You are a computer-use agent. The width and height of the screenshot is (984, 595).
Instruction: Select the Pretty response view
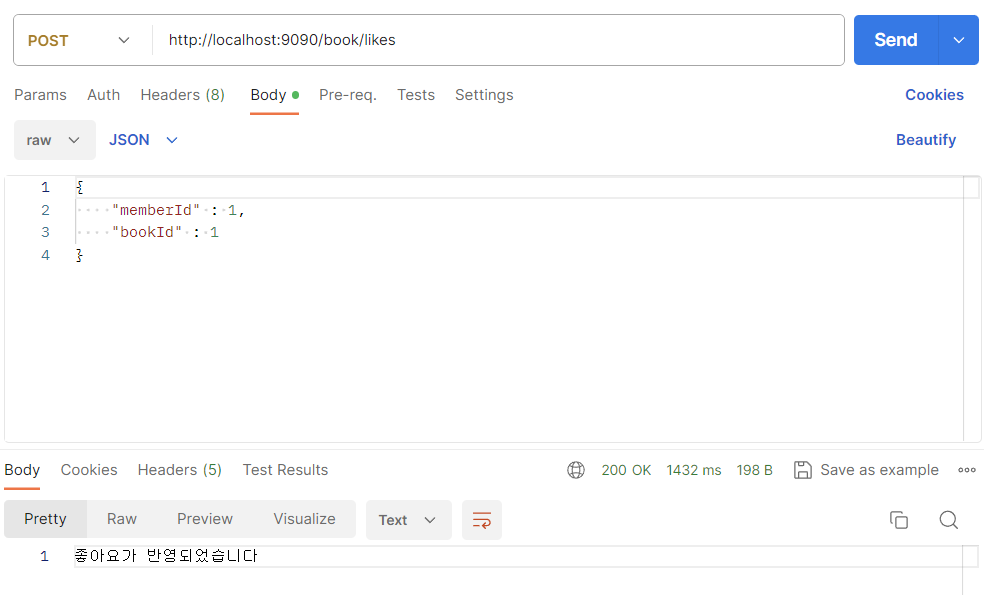[x=45, y=519]
